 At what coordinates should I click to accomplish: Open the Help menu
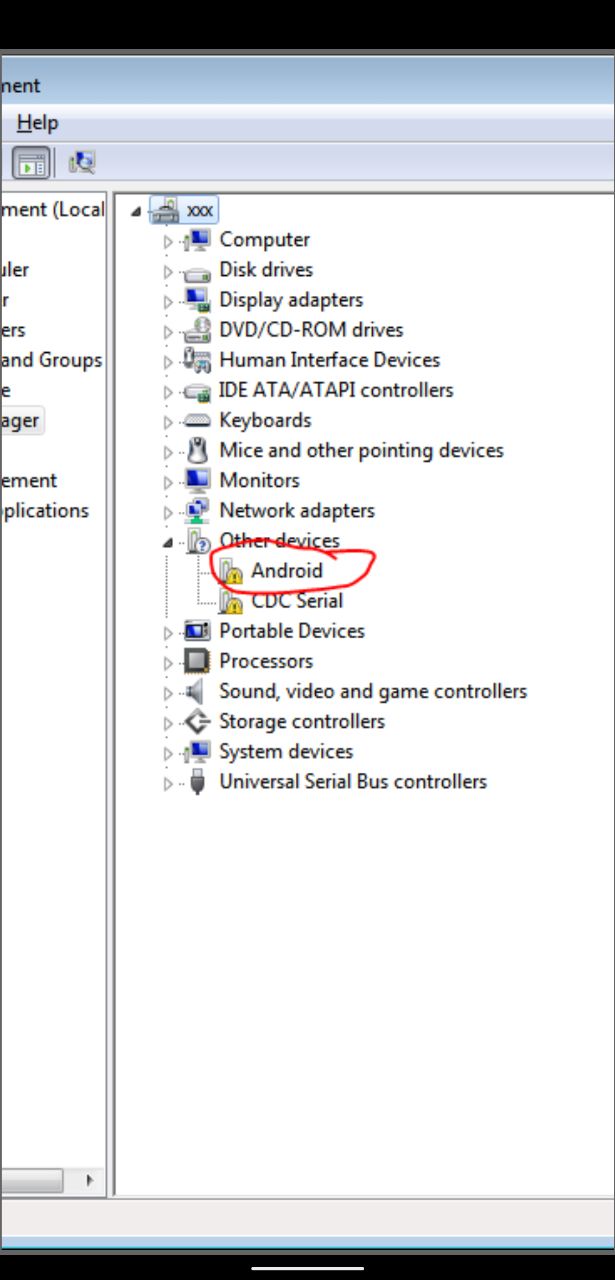tap(37, 123)
